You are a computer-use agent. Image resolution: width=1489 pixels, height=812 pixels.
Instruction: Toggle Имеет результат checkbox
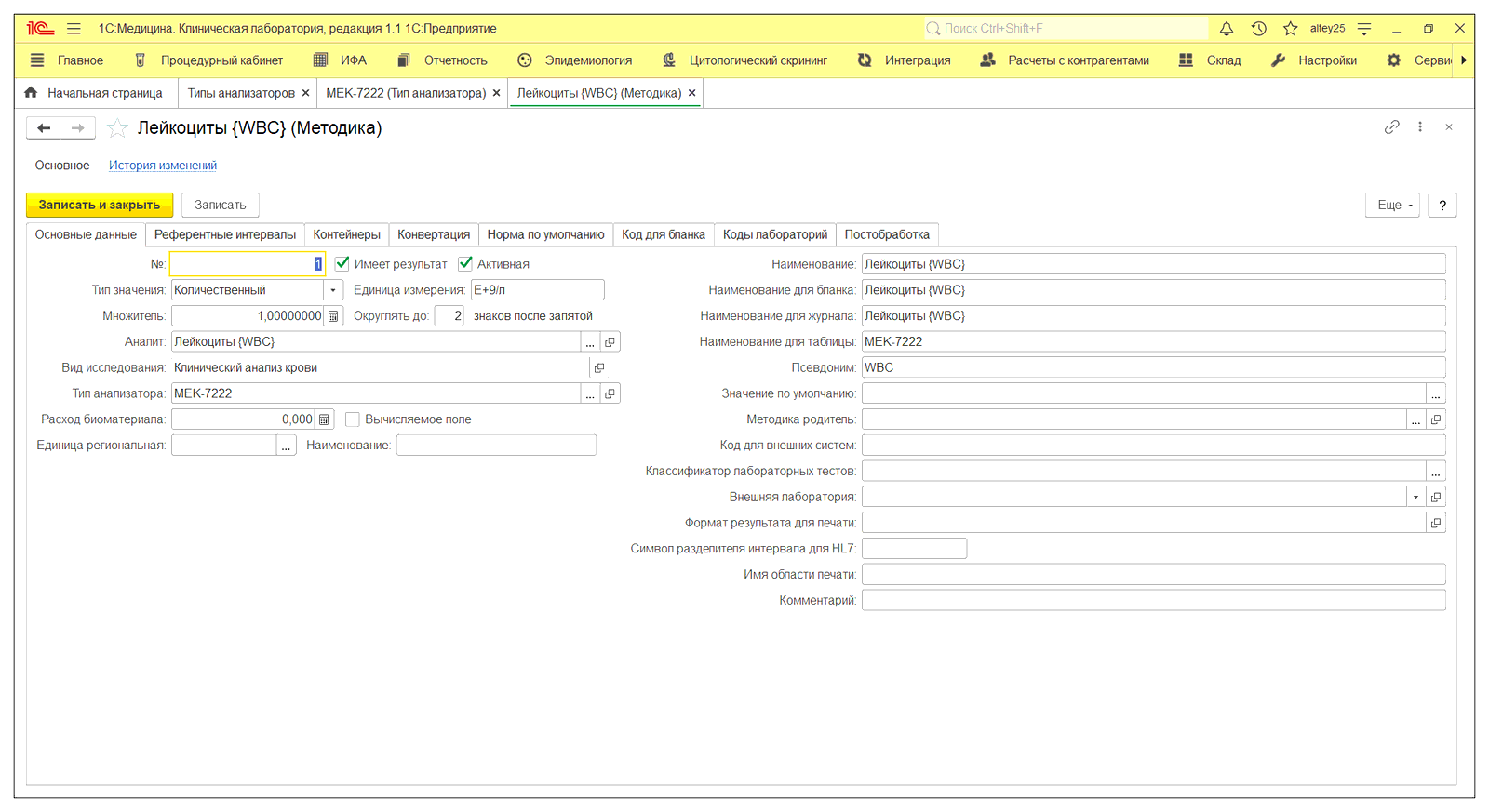click(342, 264)
